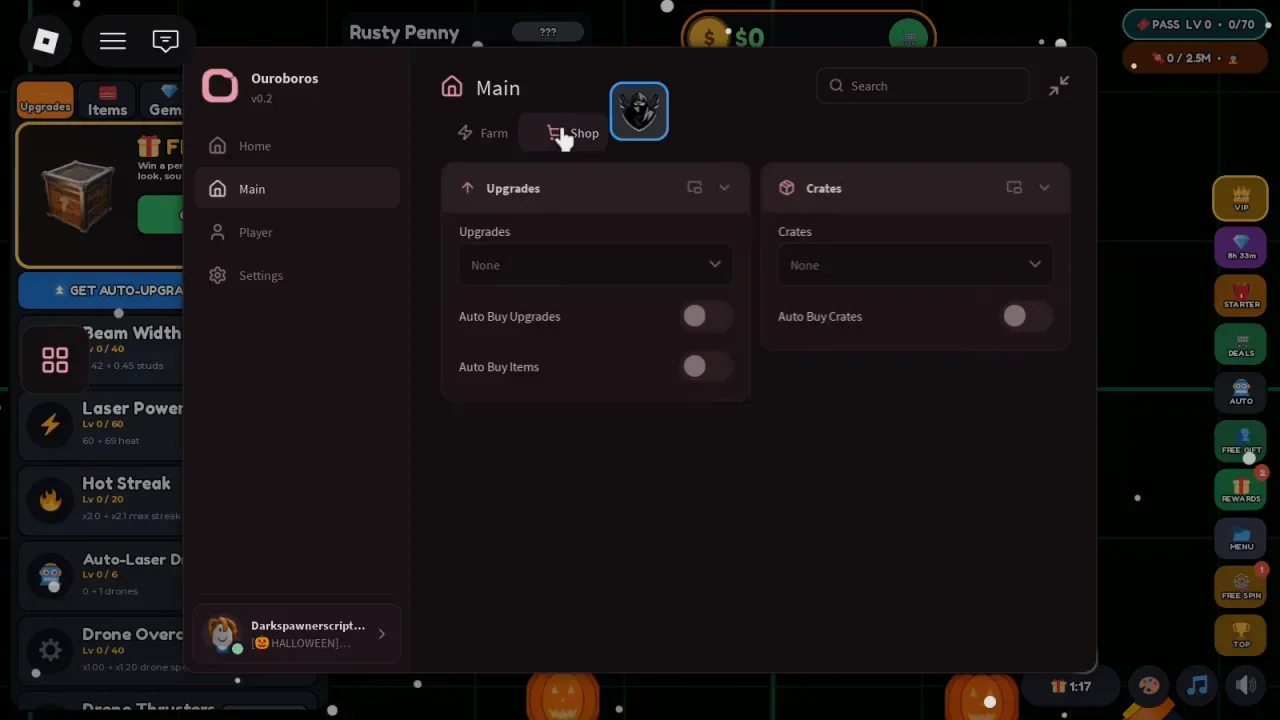This screenshot has width=1280, height=720.
Task: Click in the Search field
Action: [x=922, y=86]
